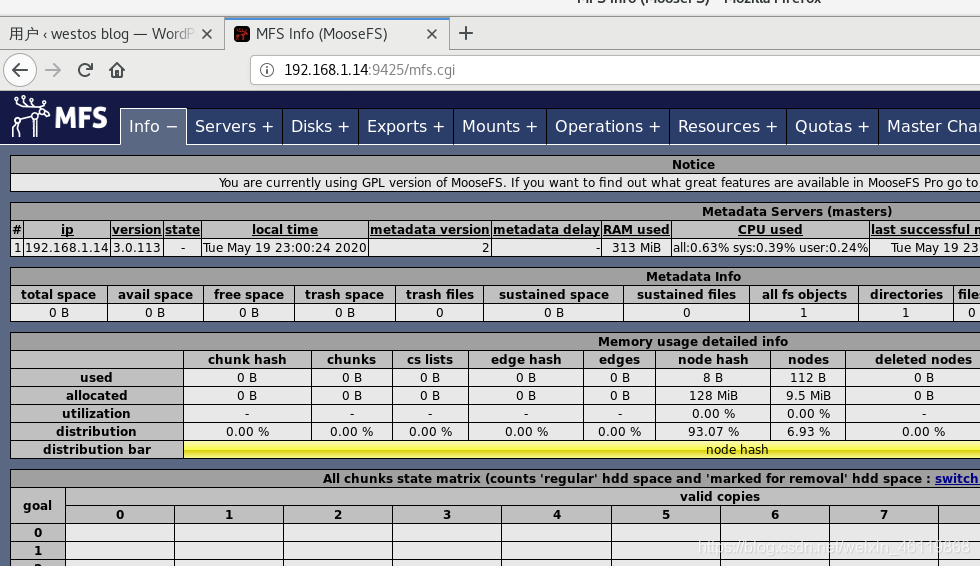Image resolution: width=980 pixels, height=566 pixels.
Task: Click the directories column header
Action: [x=906, y=294]
